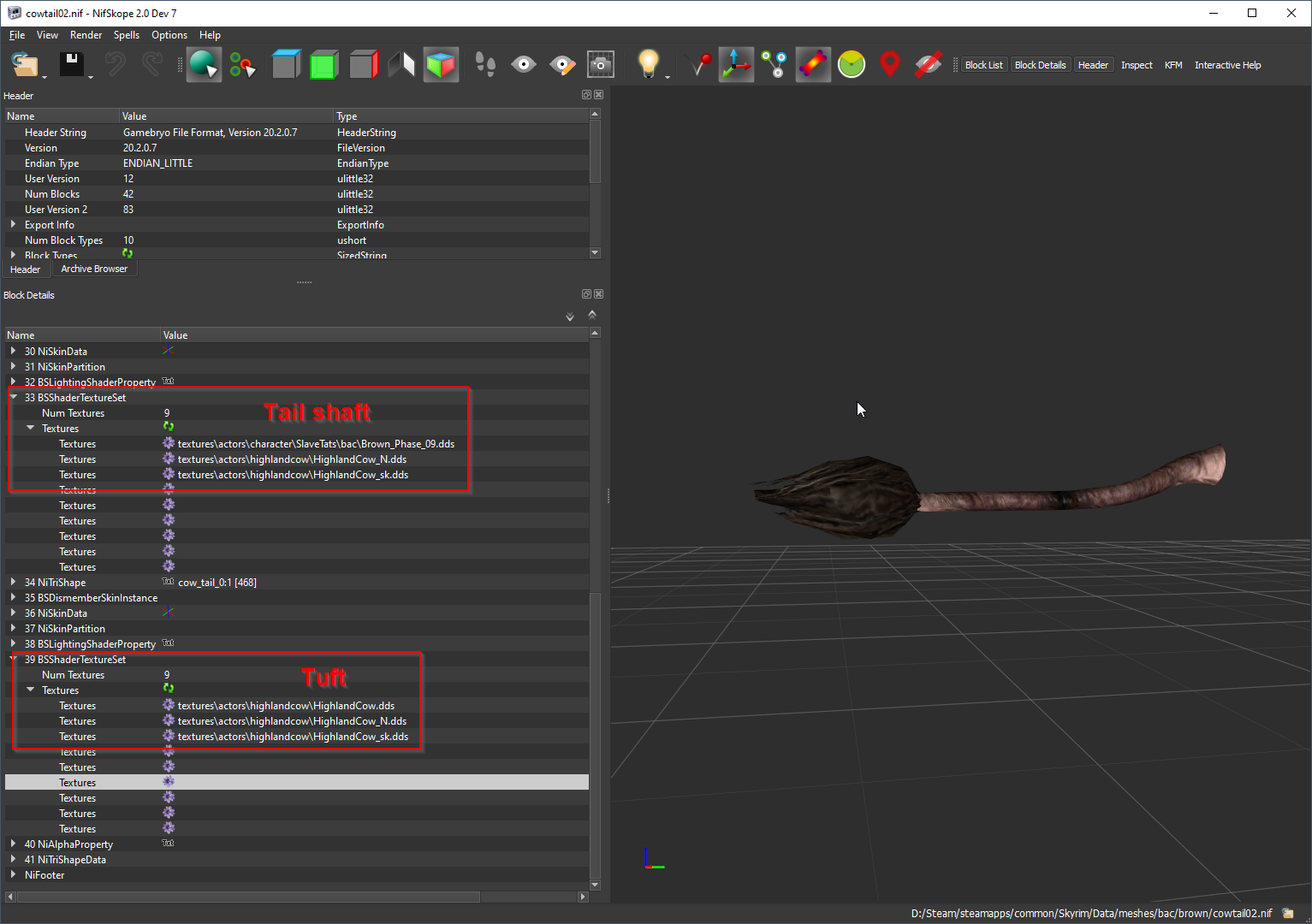The width and height of the screenshot is (1312, 924).
Task: Toggle the green circular gauge icon
Action: [x=852, y=65]
